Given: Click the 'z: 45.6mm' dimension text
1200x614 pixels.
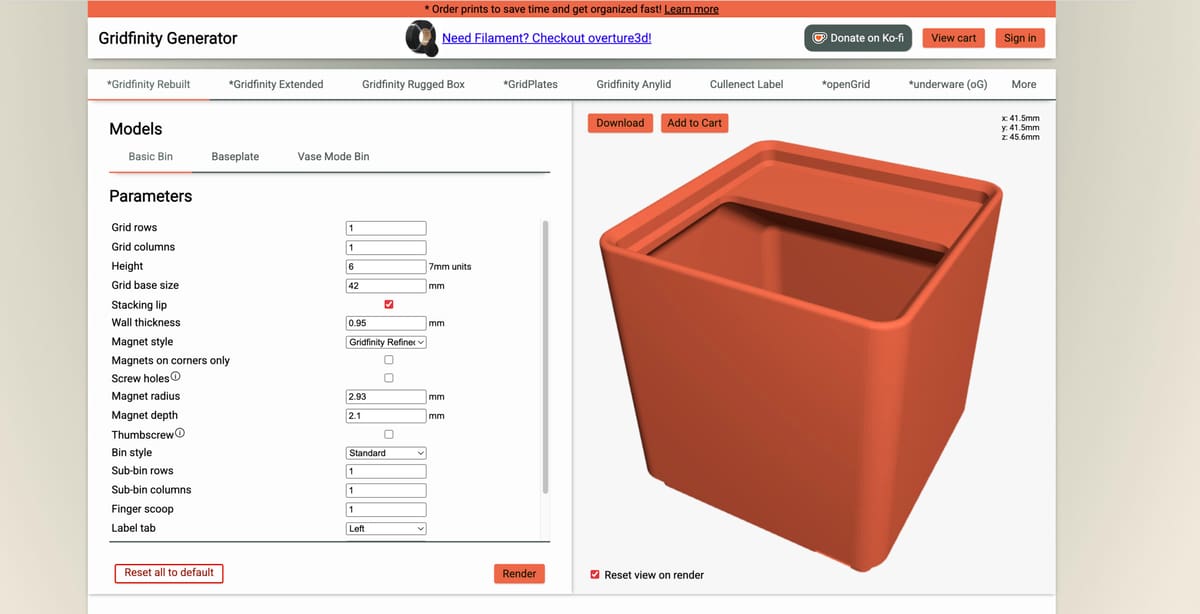Looking at the screenshot, I should click(x=1021, y=137).
